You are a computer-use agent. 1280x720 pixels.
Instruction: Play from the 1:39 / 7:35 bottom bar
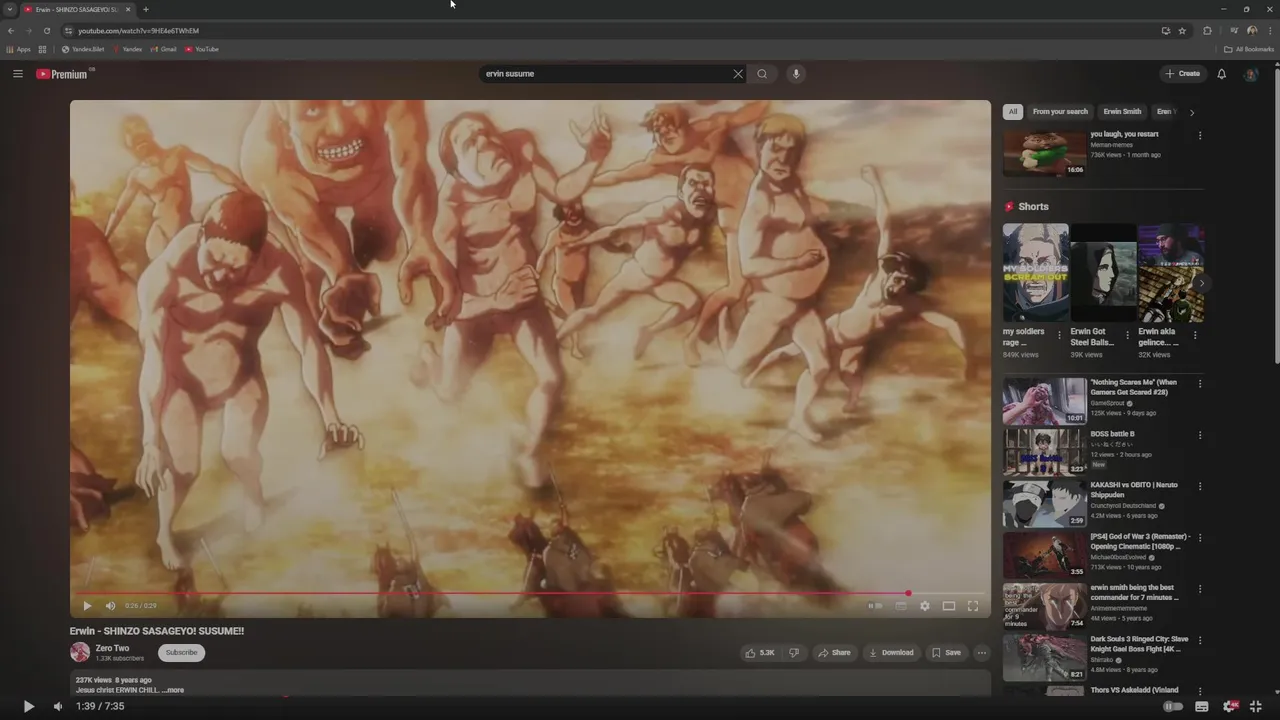(x=28, y=706)
